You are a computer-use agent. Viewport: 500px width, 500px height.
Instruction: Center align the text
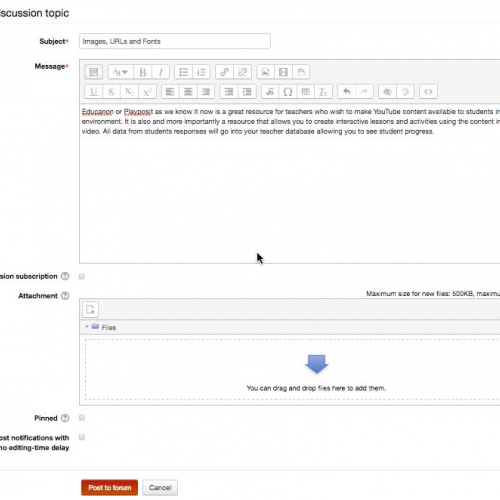pos(188,91)
